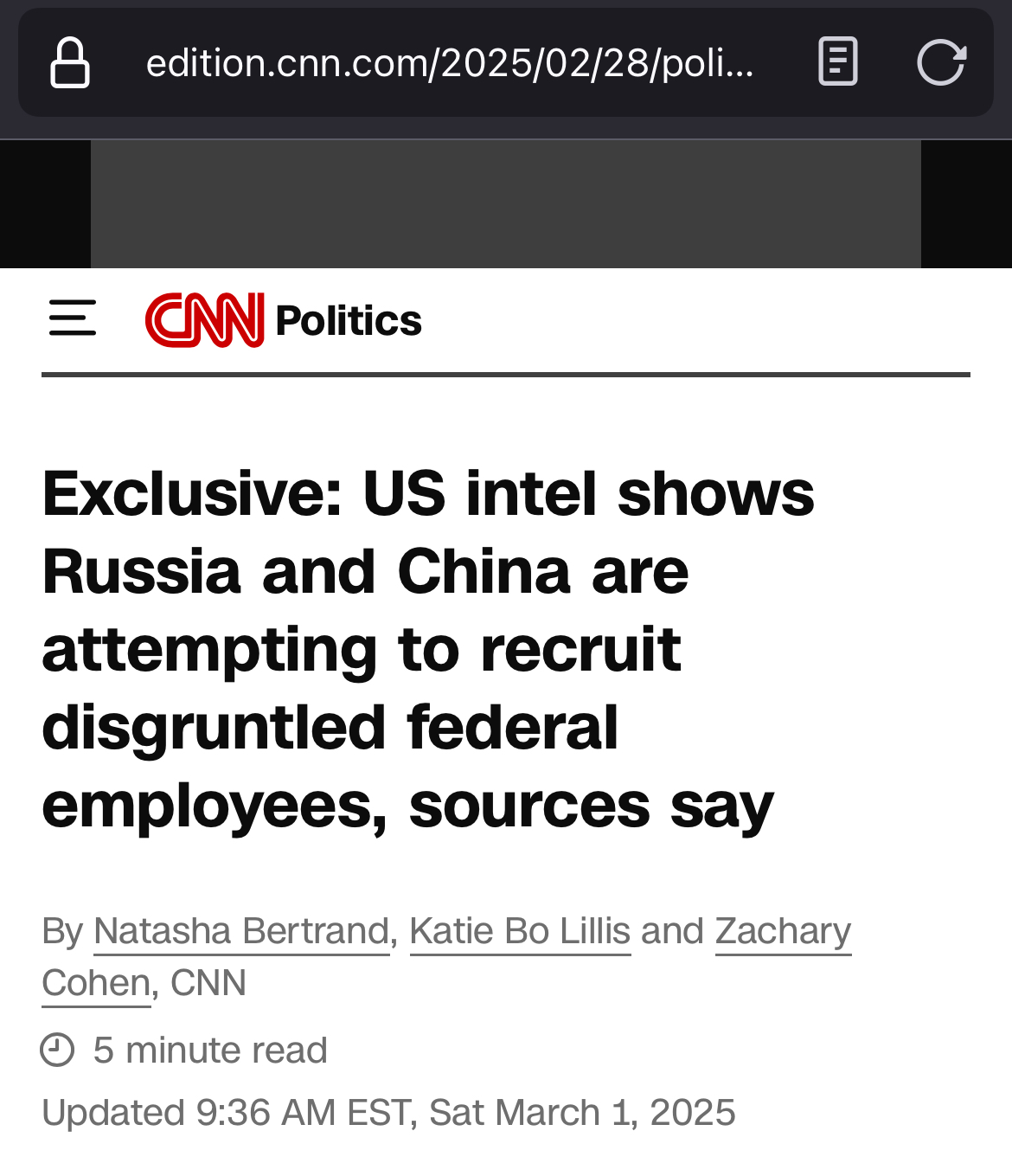Visit Katie Bo Lillis author page

click(x=520, y=931)
